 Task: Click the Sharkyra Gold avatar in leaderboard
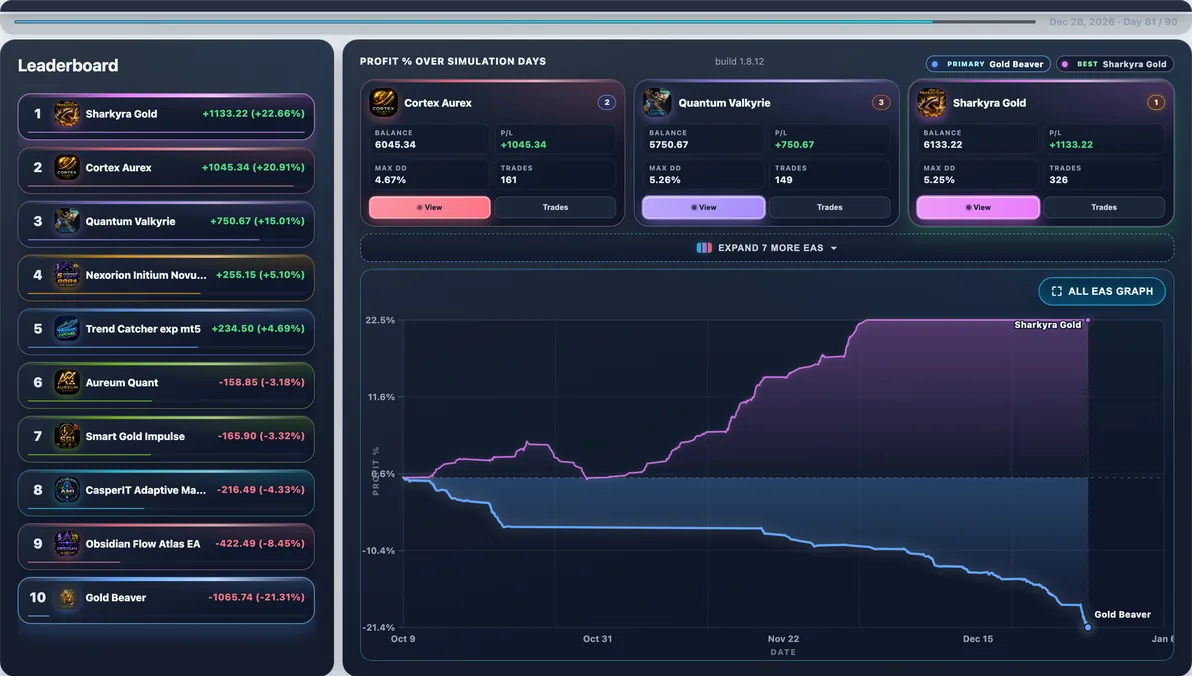tap(67, 114)
